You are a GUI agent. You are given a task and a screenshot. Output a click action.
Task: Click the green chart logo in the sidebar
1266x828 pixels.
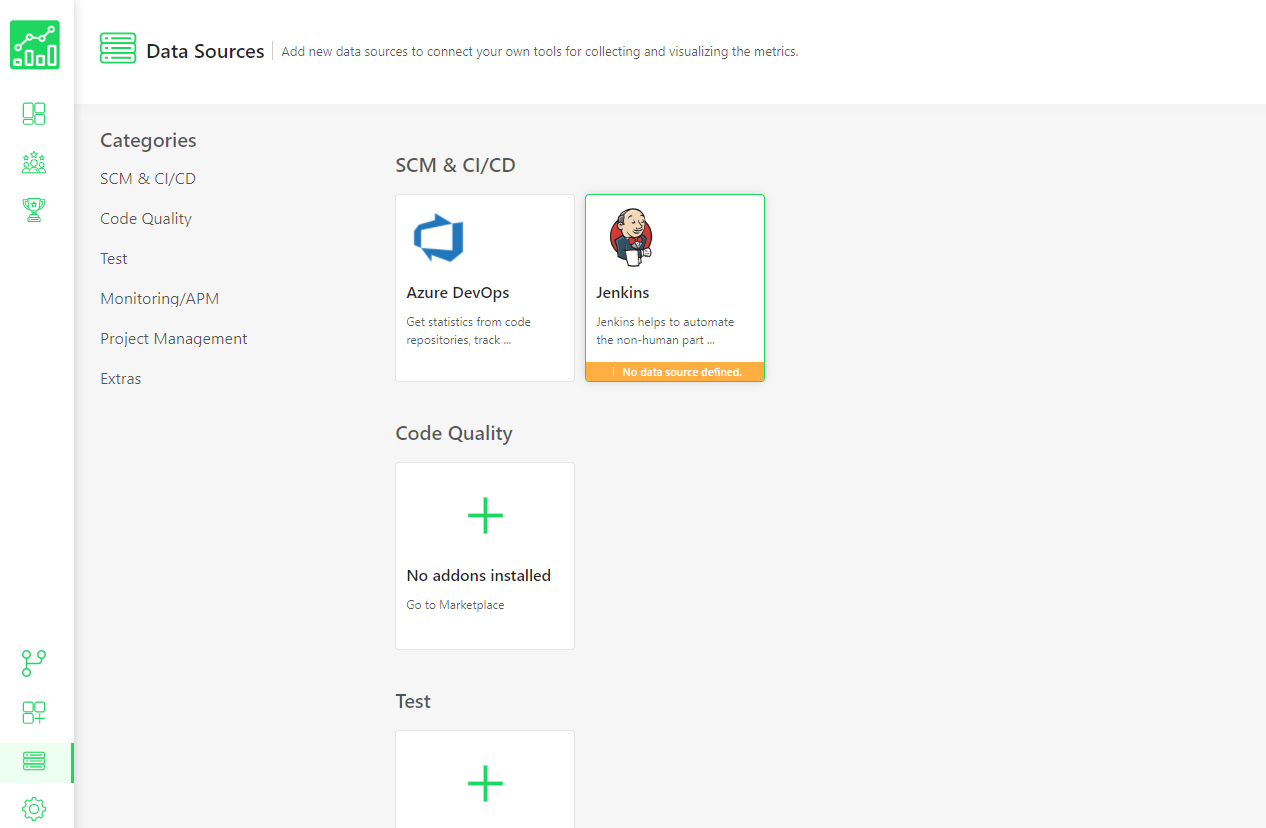coord(35,45)
